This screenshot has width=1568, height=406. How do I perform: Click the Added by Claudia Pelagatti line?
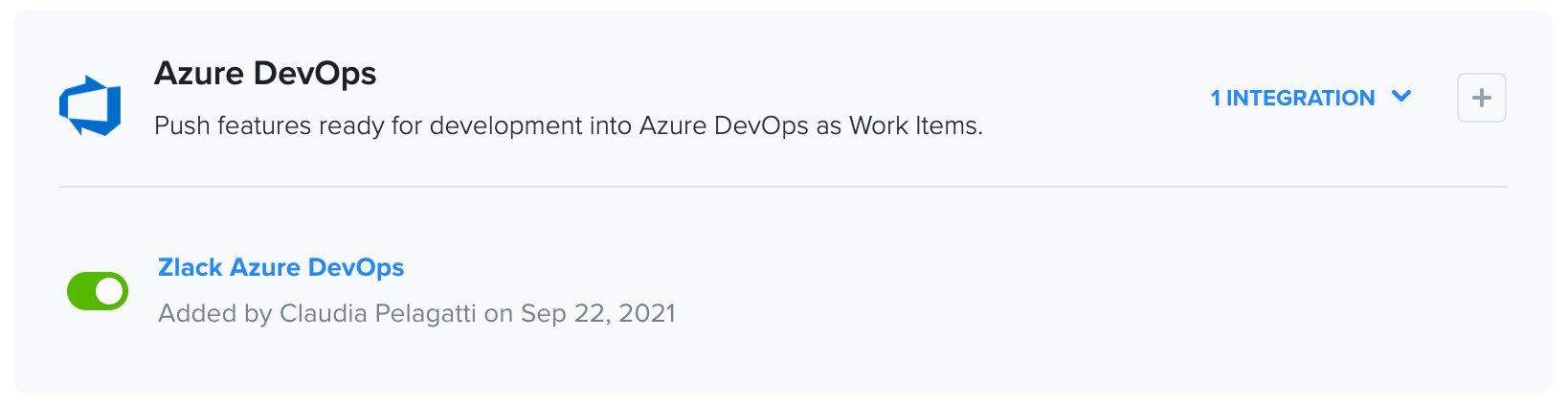pos(416,313)
